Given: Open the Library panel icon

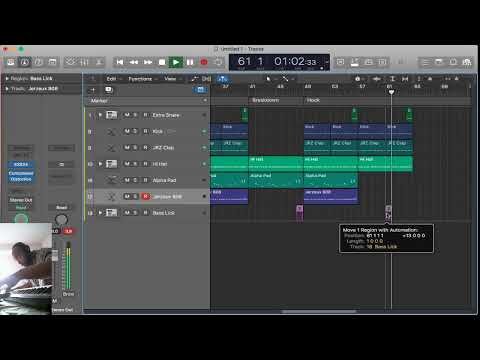Looking at the screenshot, I should (x=10, y=62).
